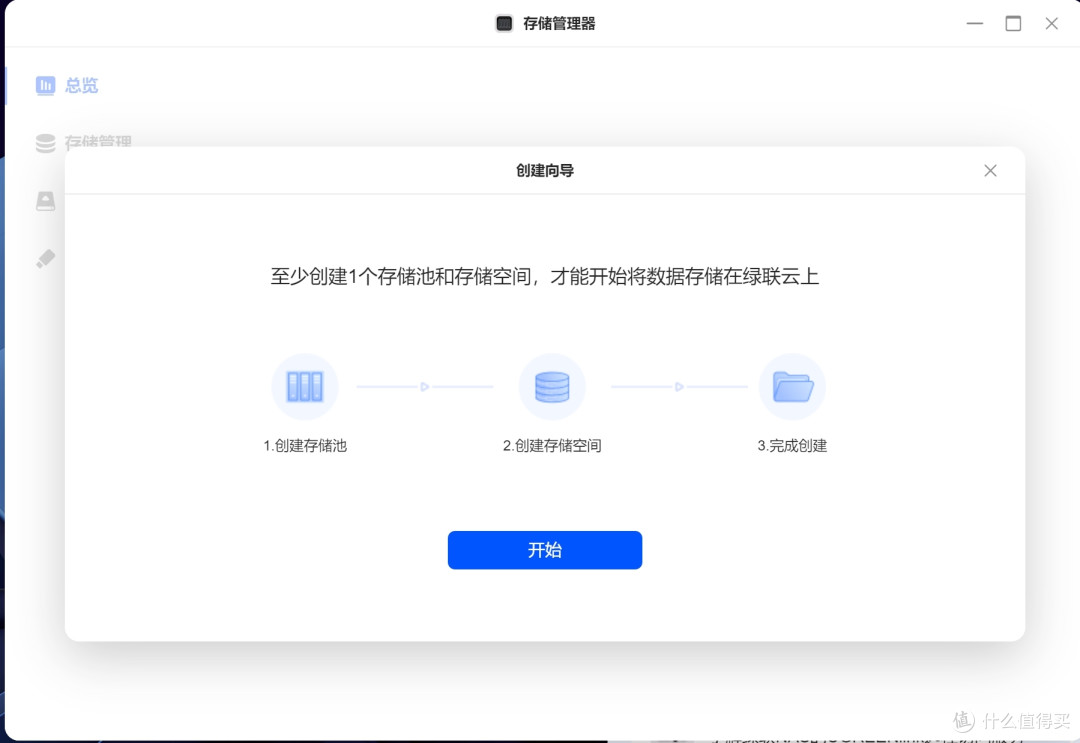Click the storage space cylinder step icon
1080x743 pixels.
[552, 387]
